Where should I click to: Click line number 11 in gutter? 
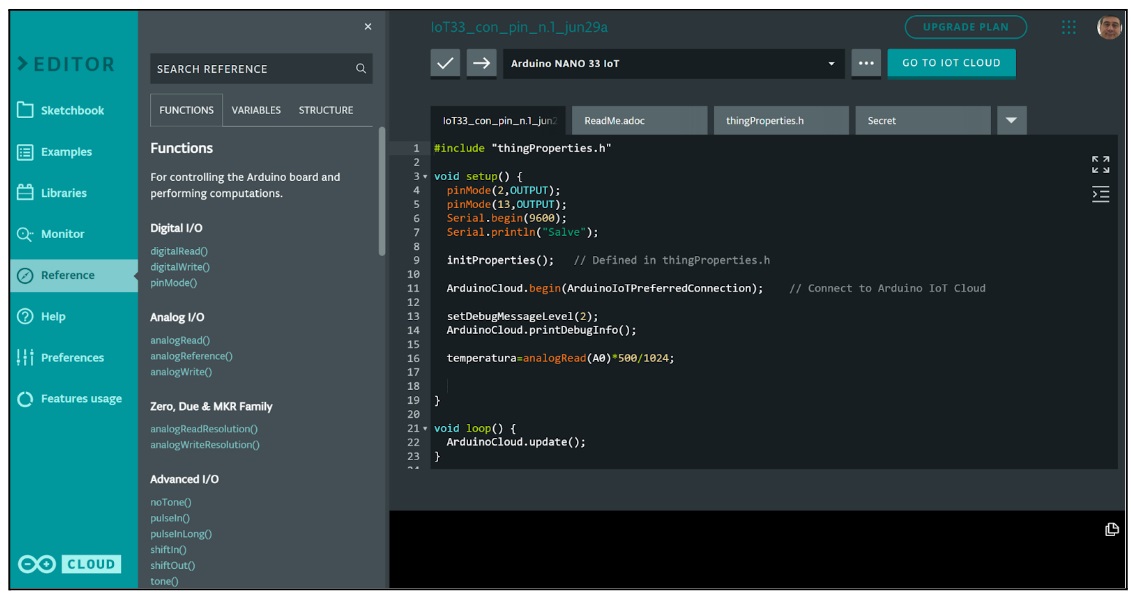pyautogui.click(x=413, y=289)
